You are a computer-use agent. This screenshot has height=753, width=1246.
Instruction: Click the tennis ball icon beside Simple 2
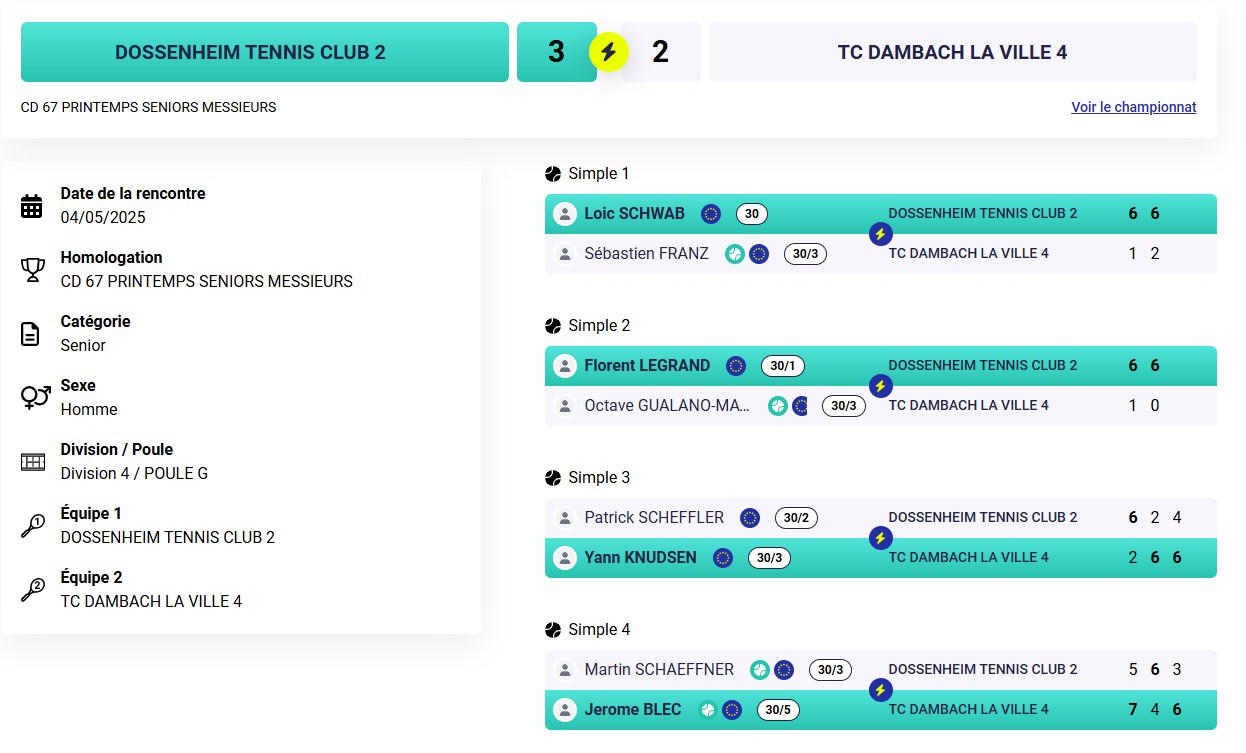click(x=553, y=326)
